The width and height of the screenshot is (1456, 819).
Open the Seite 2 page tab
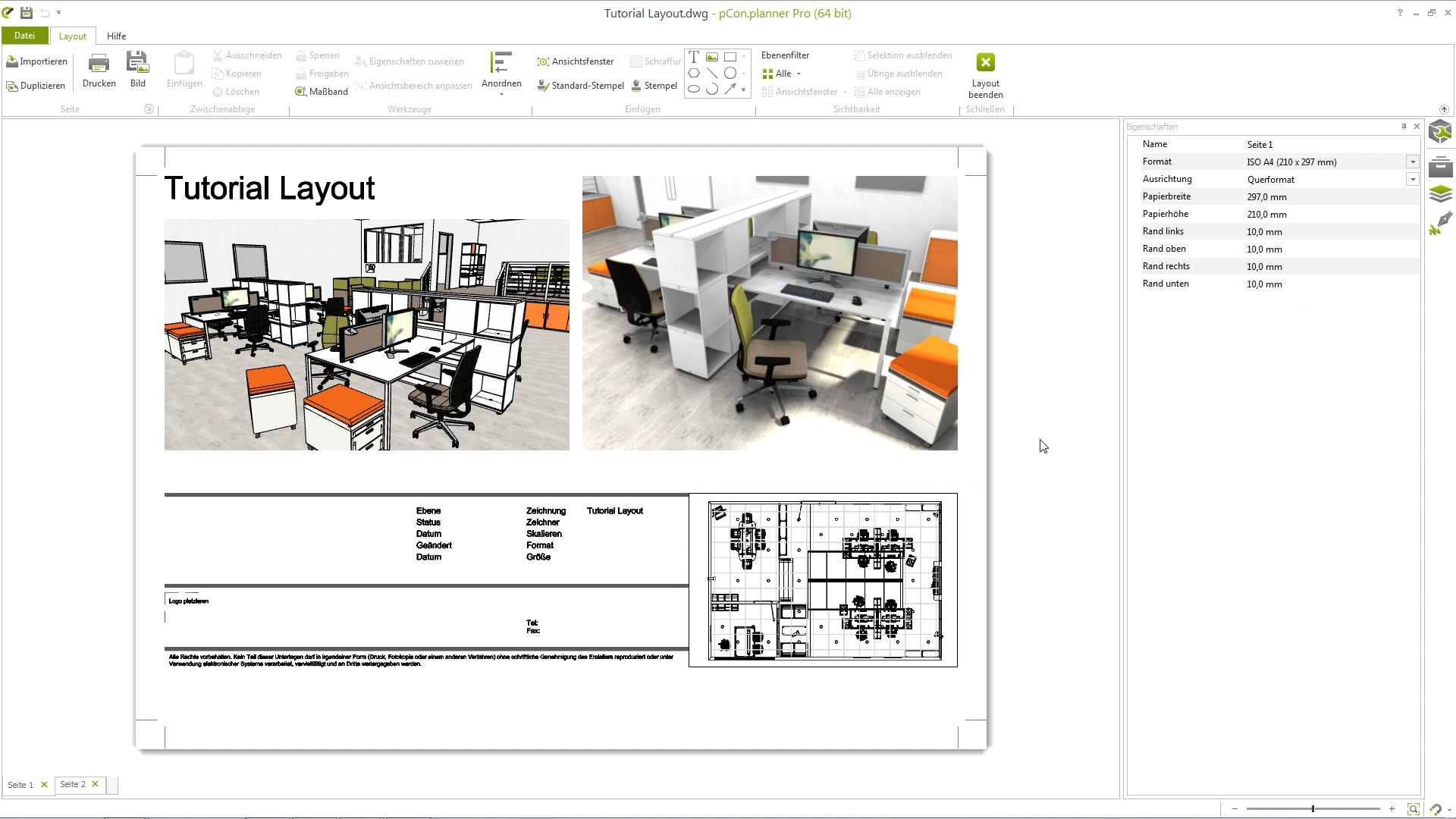point(73,784)
